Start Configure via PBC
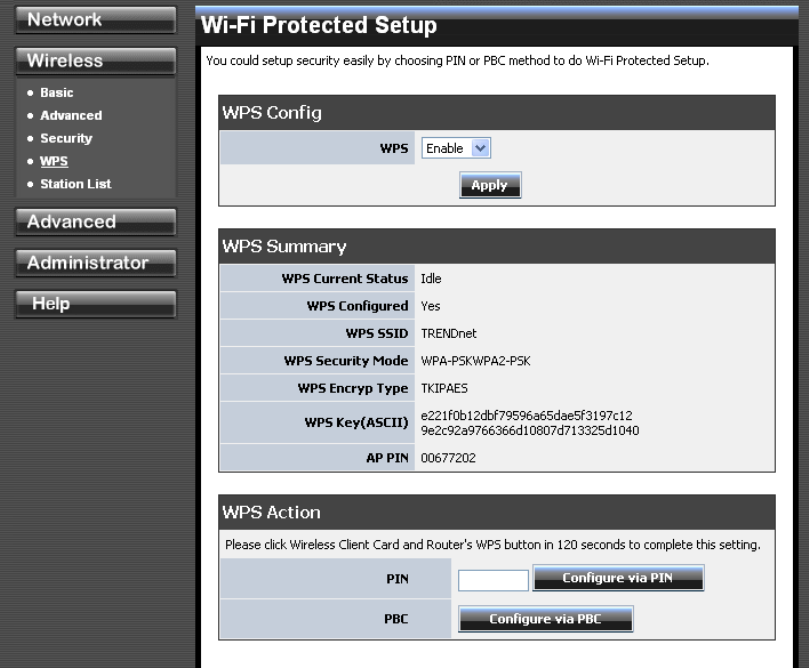Viewport: 809px width, 668px height. 546,620
